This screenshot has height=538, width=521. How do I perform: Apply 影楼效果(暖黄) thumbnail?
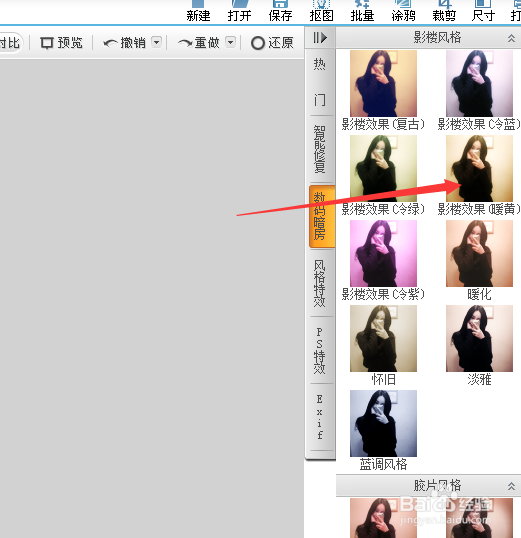coord(479,168)
